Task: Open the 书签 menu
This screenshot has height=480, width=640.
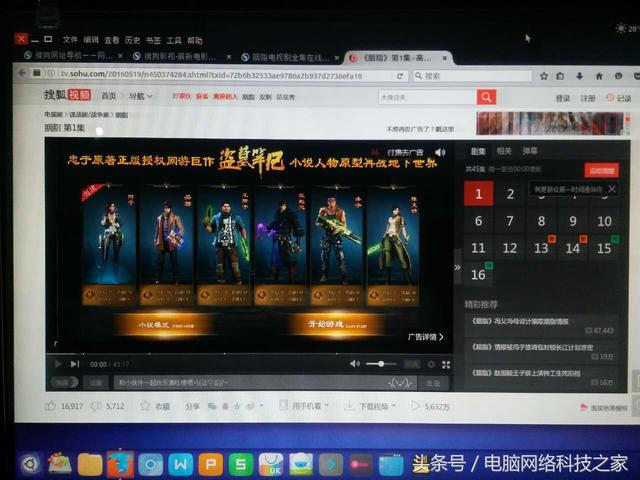Action: 153,40
